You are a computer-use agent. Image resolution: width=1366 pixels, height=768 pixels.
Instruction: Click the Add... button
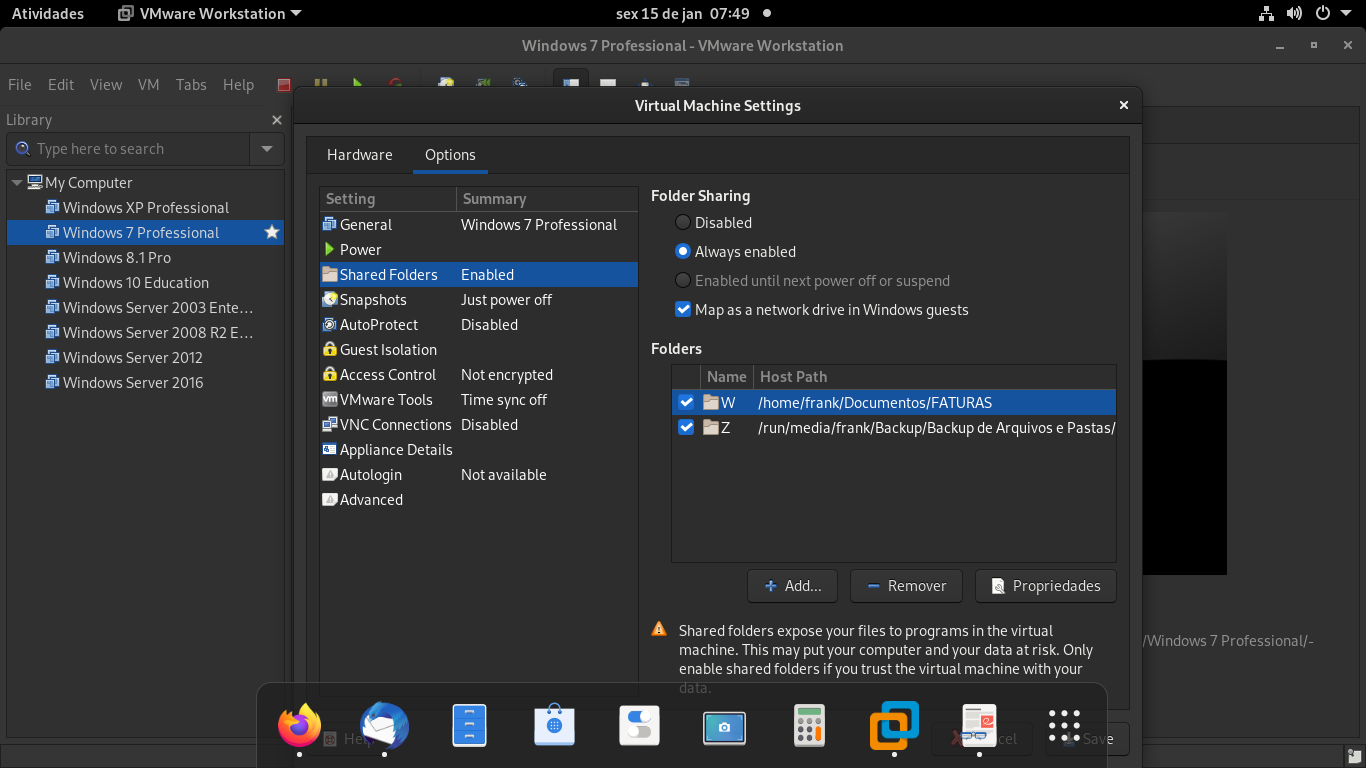[x=792, y=586]
